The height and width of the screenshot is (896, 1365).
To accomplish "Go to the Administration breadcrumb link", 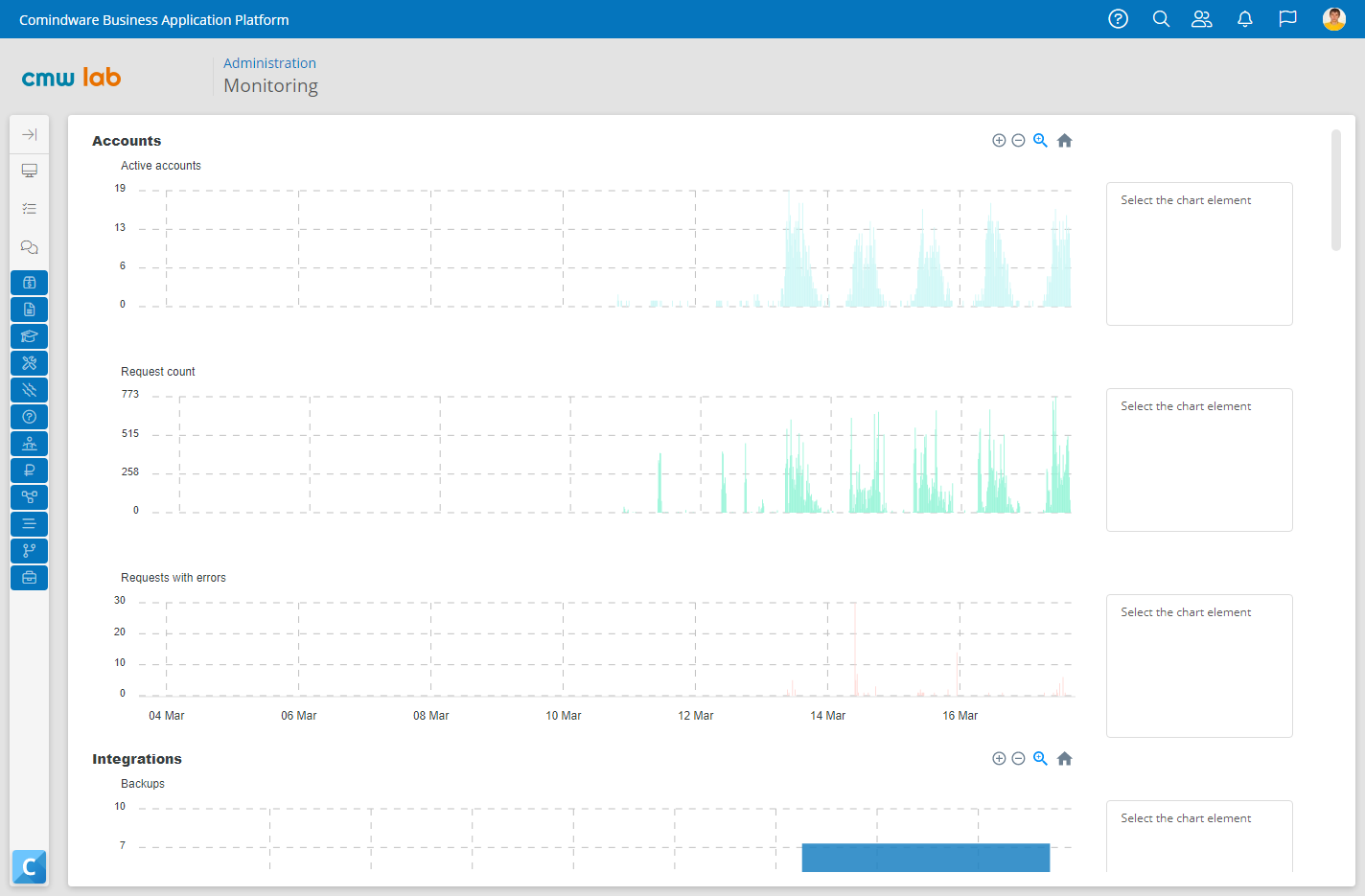I will pos(269,63).
